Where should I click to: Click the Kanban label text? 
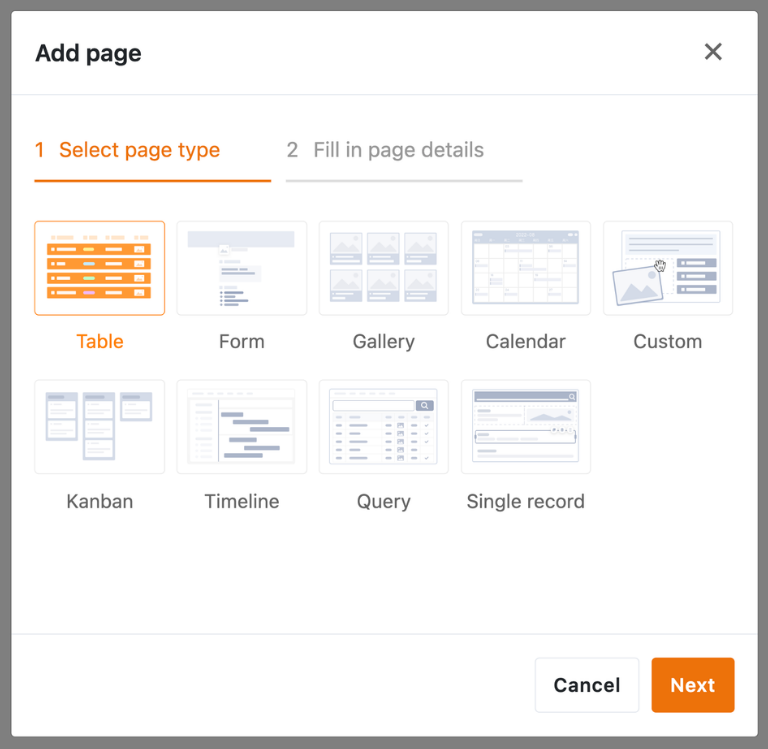coord(99,501)
